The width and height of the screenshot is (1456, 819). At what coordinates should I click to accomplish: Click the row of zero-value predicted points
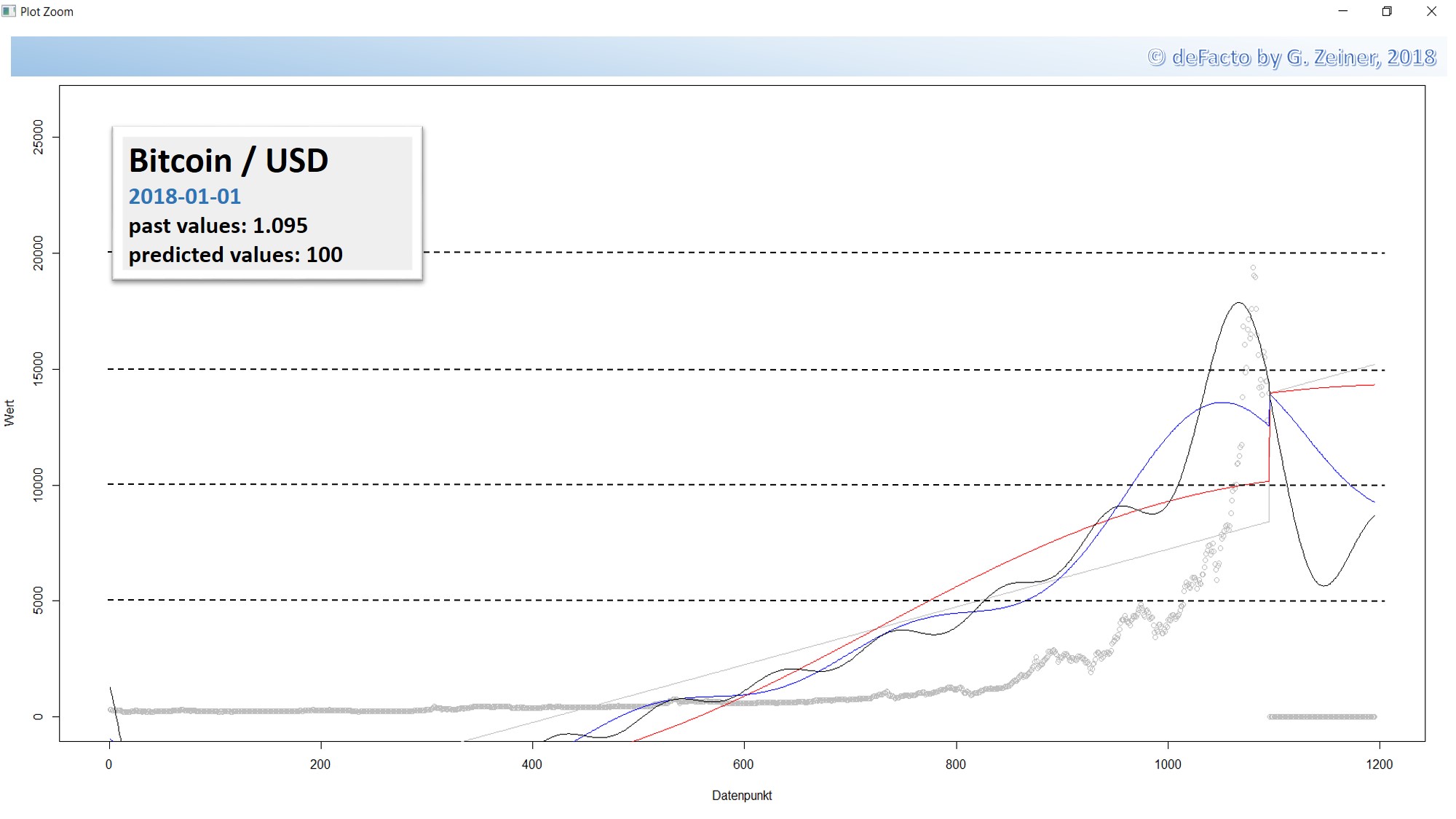(x=1322, y=716)
